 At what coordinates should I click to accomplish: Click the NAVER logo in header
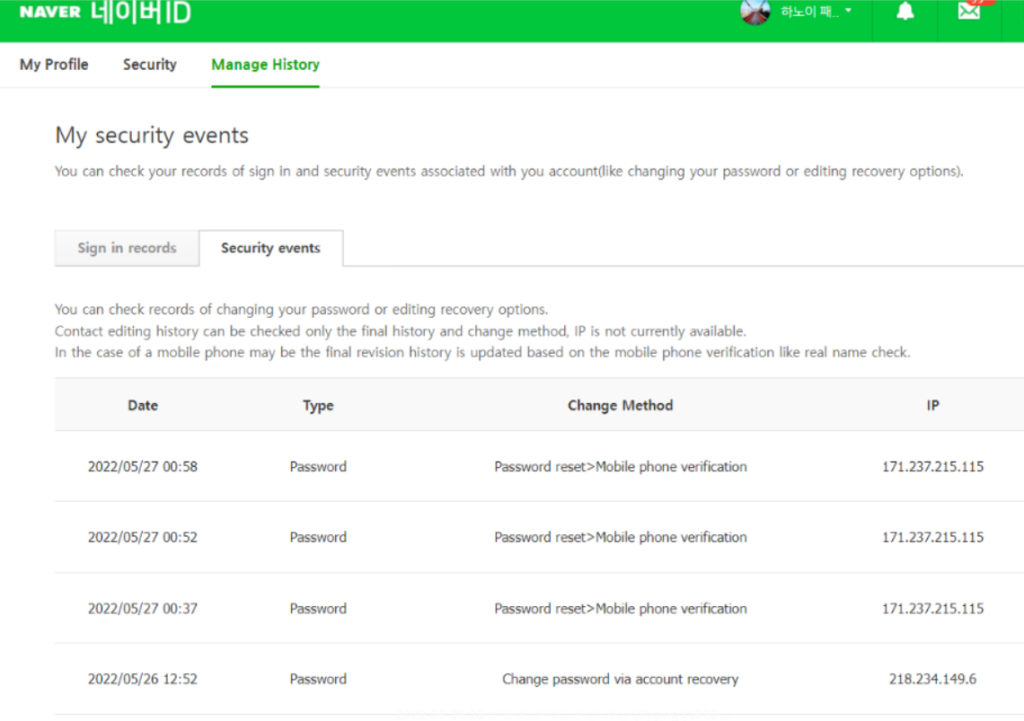[x=50, y=12]
